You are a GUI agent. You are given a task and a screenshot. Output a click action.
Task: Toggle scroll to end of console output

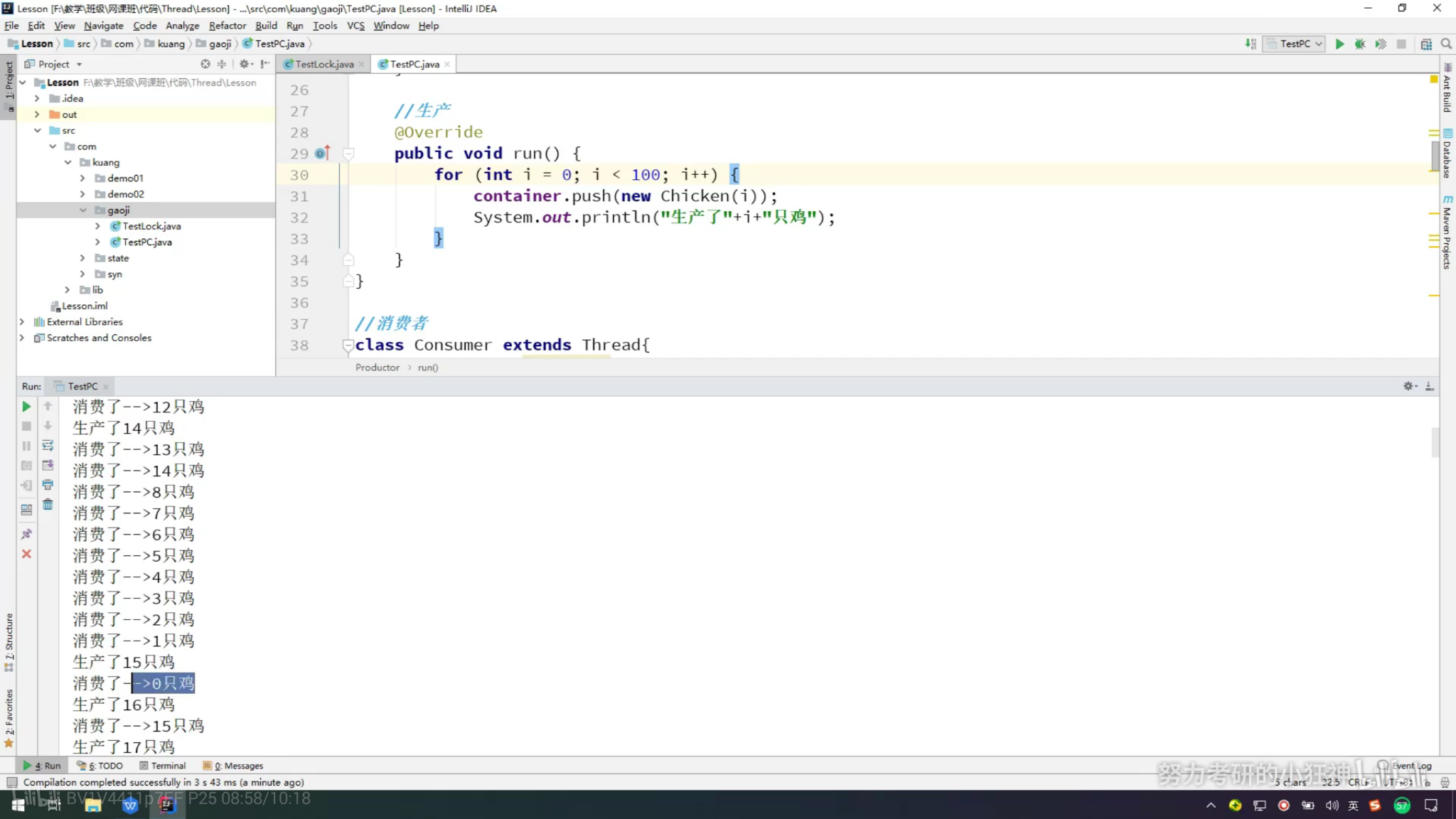(48, 465)
